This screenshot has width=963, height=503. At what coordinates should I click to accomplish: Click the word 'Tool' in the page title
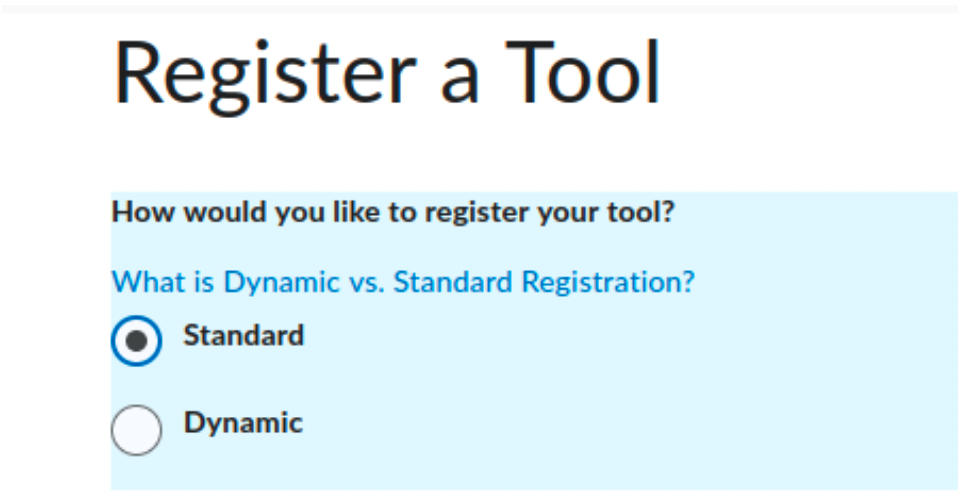pos(583,72)
